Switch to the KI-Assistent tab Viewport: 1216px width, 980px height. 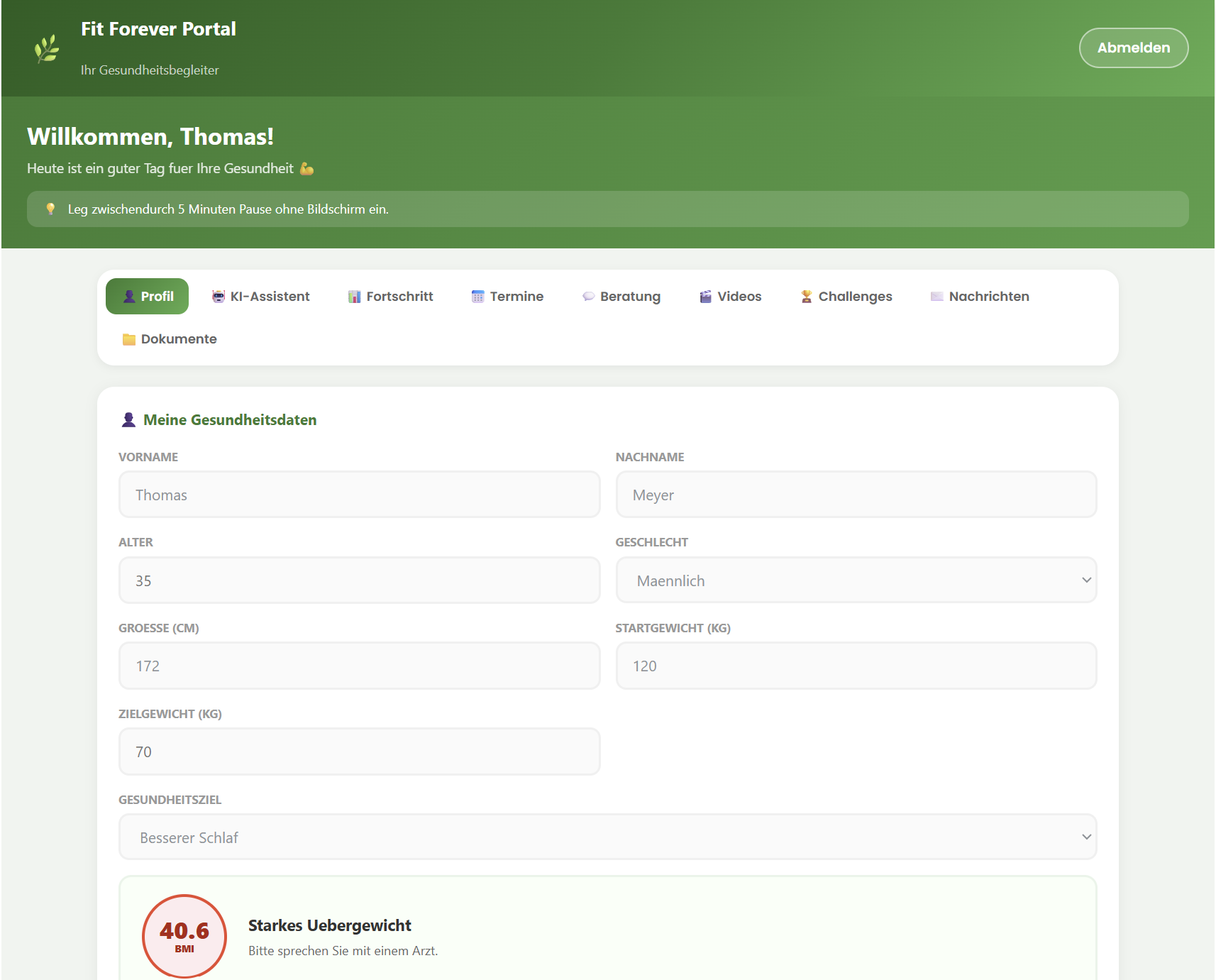click(261, 297)
